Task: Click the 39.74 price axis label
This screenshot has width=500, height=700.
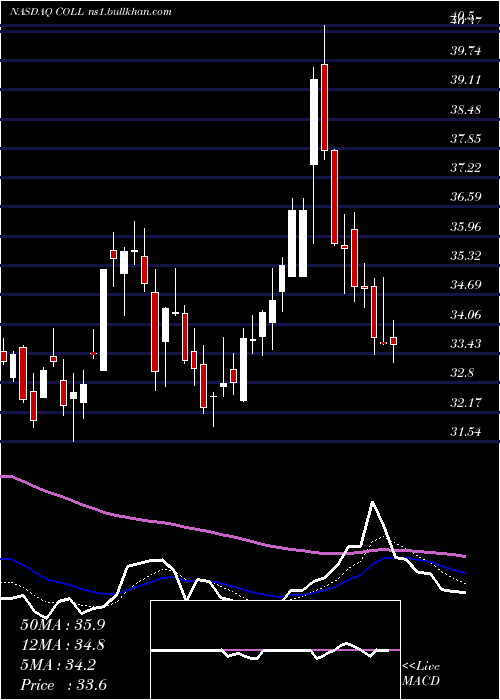Action: coord(466,51)
